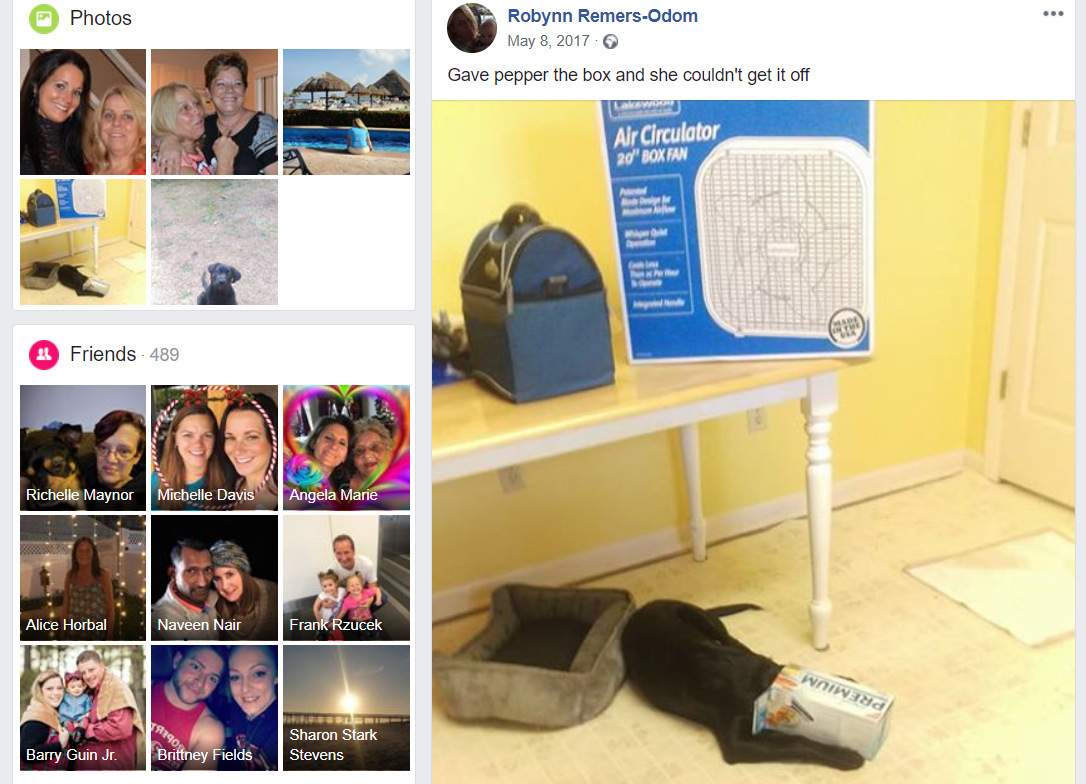
Task: Open friend Frank Rzucek's profile
Action: coord(346,578)
